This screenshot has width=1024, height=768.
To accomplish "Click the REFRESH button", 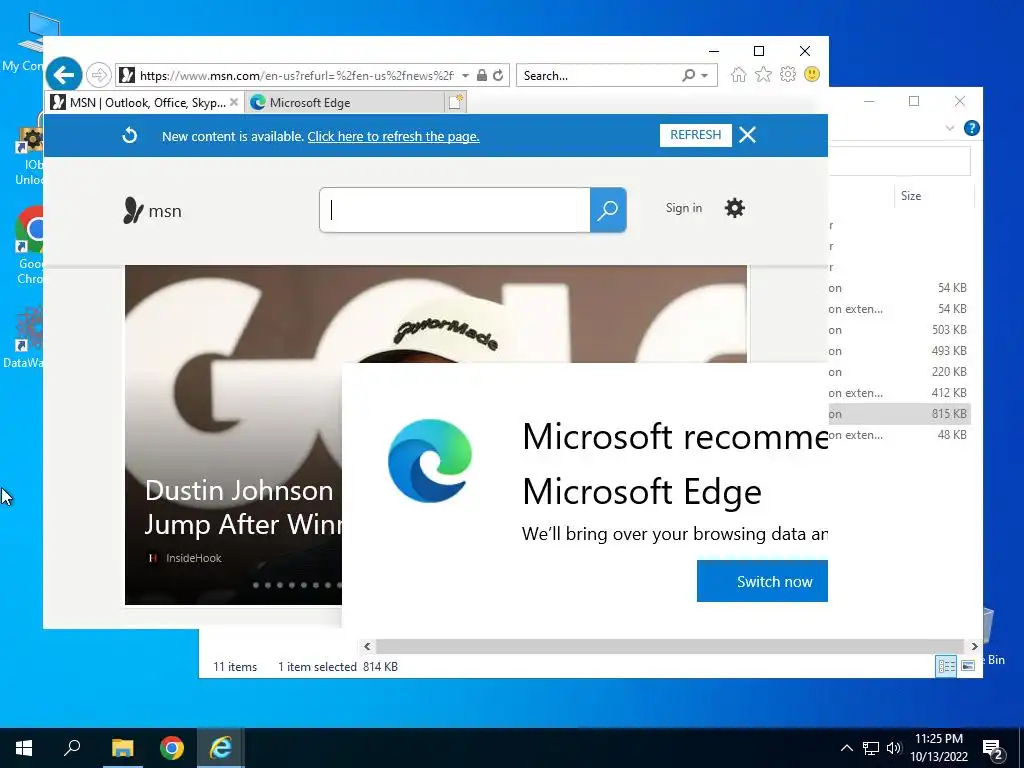I will pyautogui.click(x=696, y=135).
